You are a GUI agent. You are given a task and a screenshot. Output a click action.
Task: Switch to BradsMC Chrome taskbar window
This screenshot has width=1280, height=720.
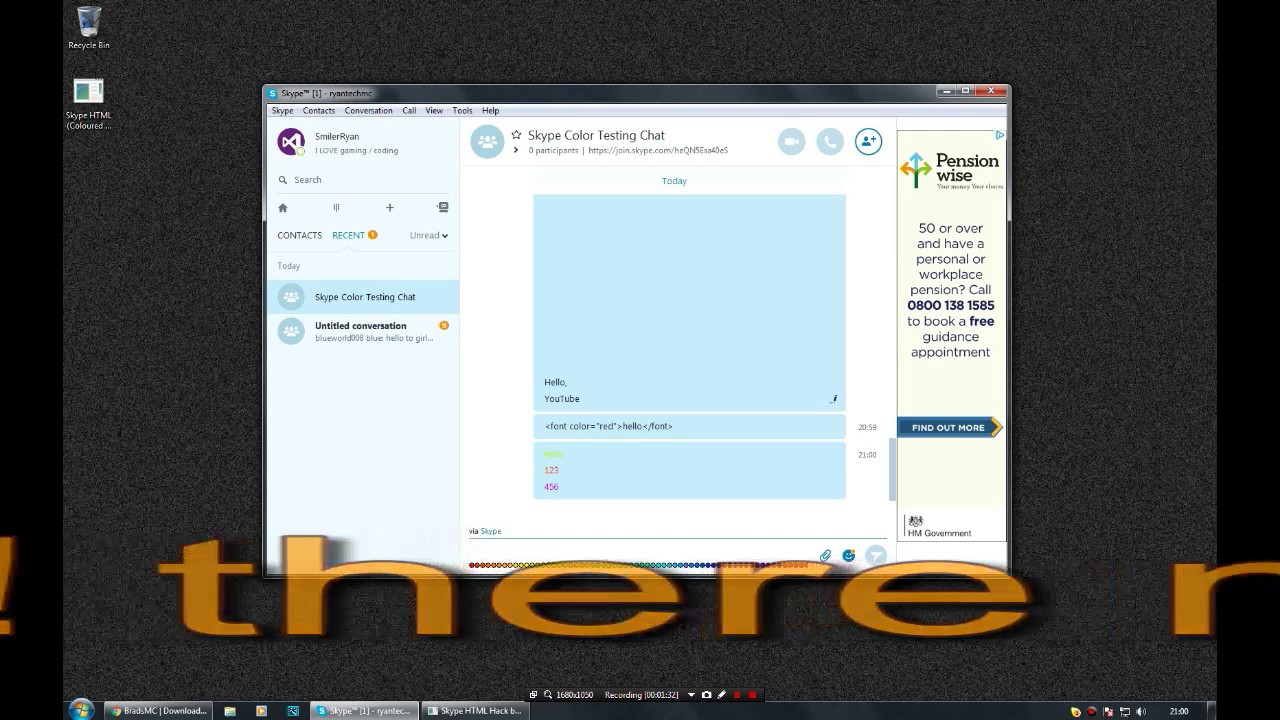click(x=159, y=711)
